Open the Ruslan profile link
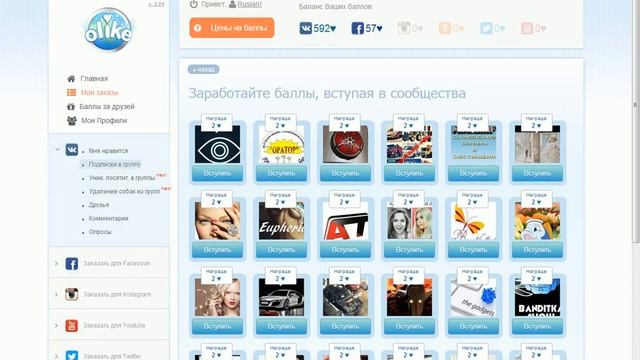Viewport: 640px width, 360px height. point(249,4)
